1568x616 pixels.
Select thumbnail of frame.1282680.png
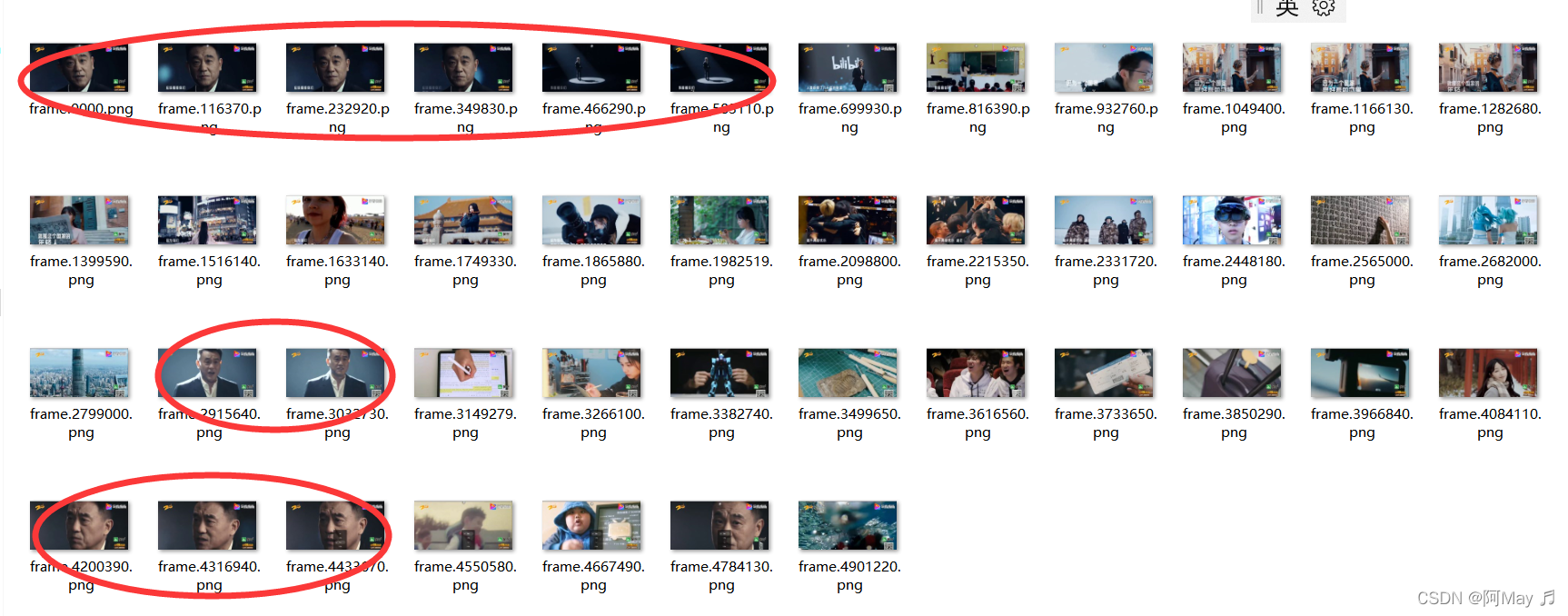click(1488, 68)
